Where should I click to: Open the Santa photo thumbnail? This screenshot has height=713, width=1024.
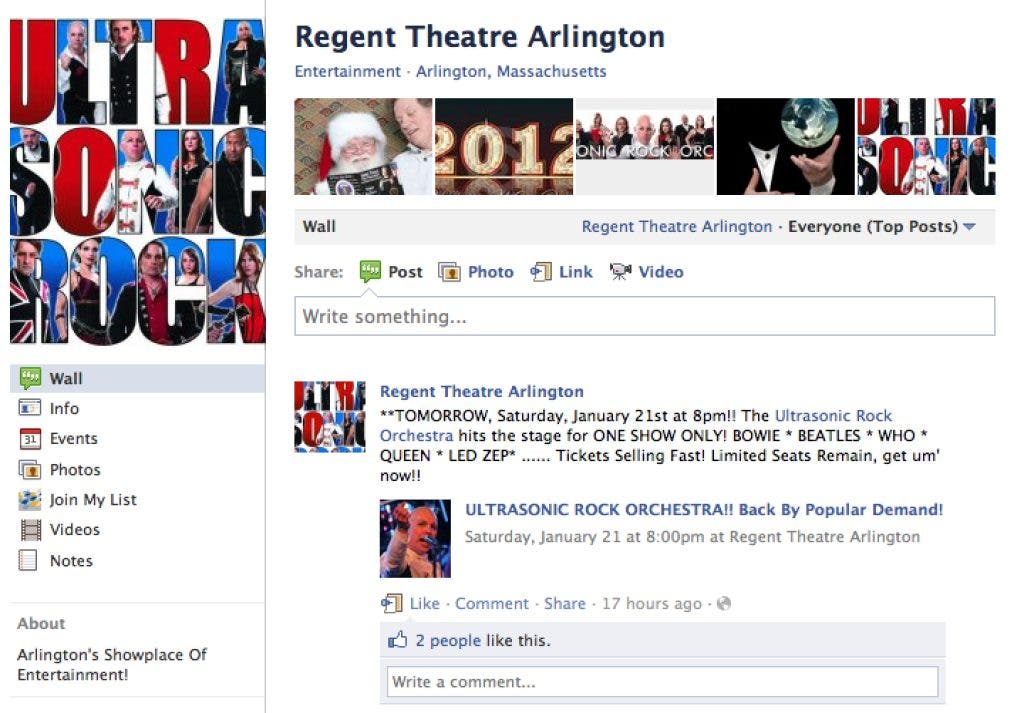pos(363,146)
